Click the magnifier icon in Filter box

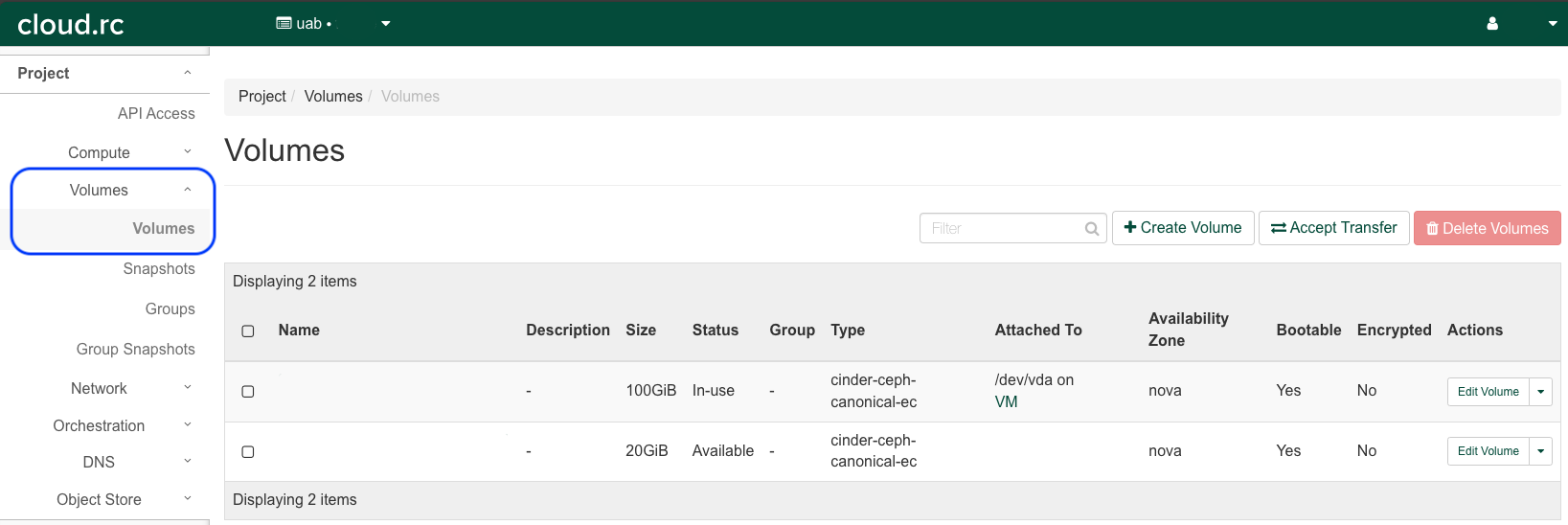pos(1091,229)
